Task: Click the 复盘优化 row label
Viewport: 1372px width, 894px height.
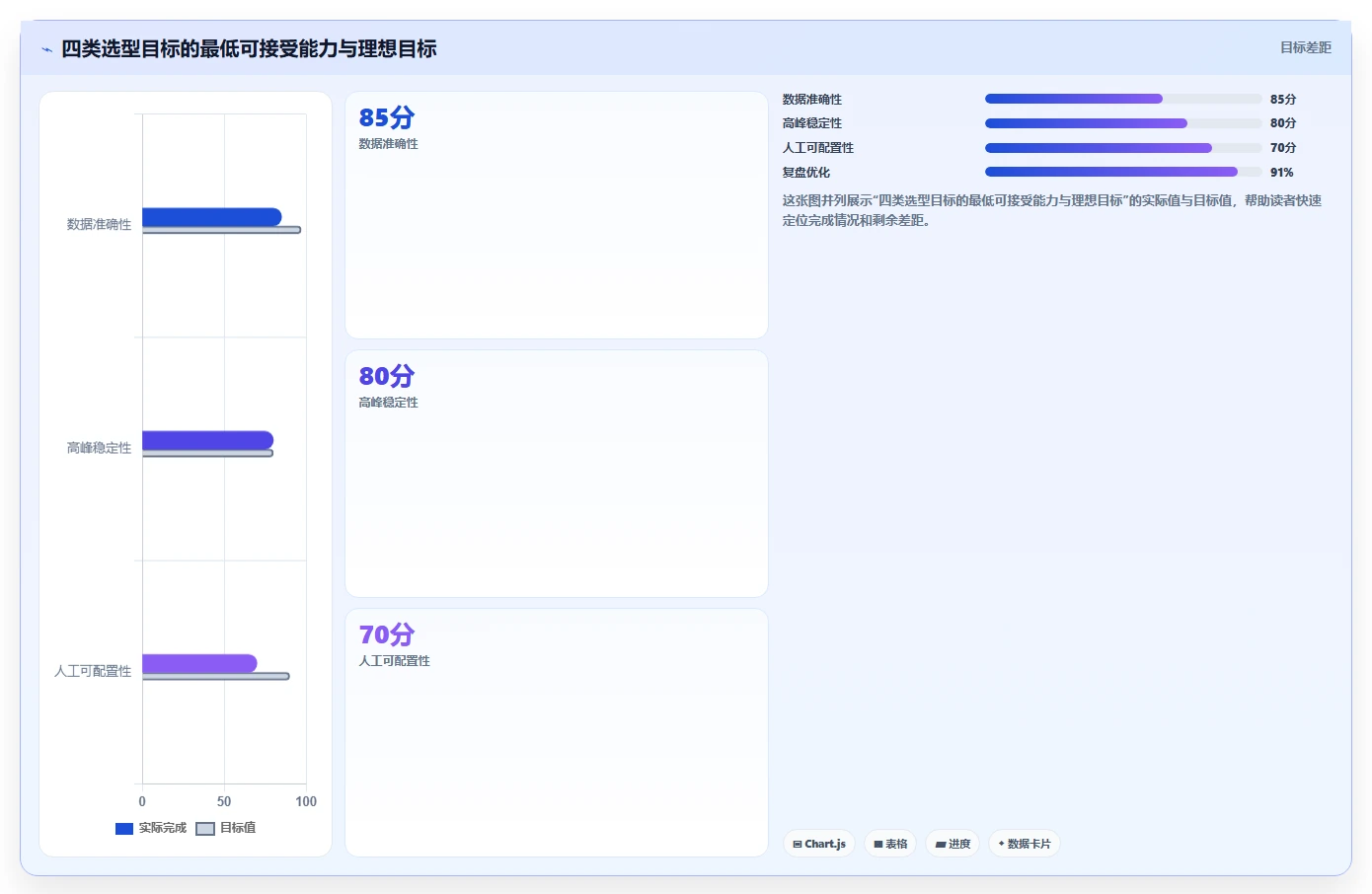Action: (806, 173)
